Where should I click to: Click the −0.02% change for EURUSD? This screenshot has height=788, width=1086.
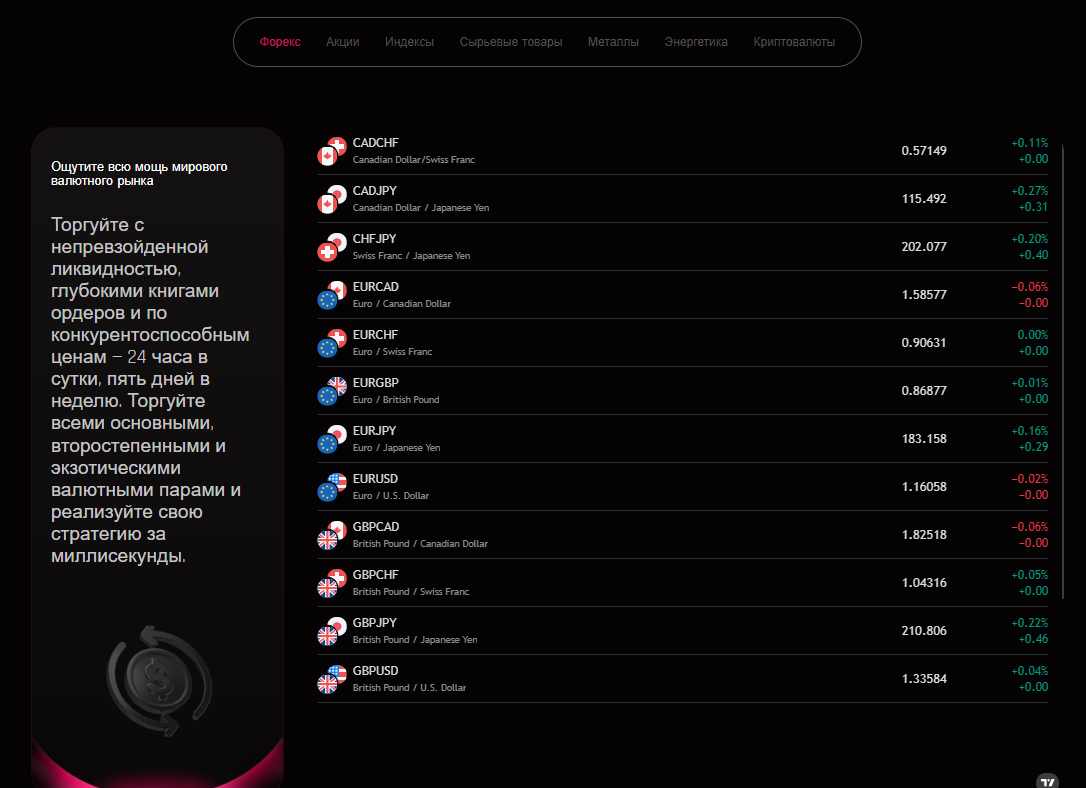pyautogui.click(x=1029, y=479)
